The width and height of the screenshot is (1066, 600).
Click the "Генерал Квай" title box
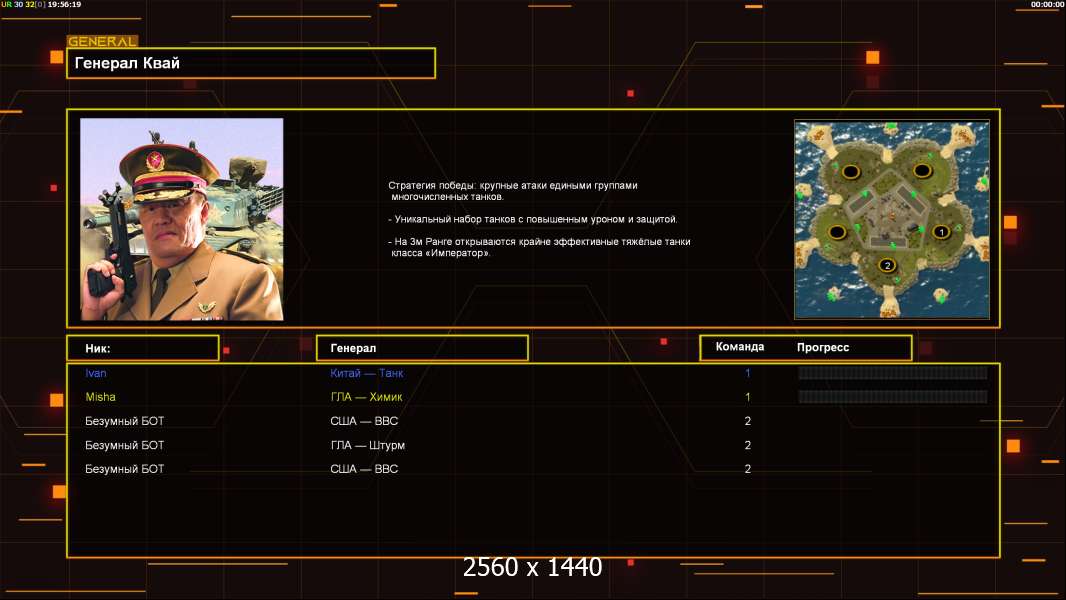tap(250, 63)
